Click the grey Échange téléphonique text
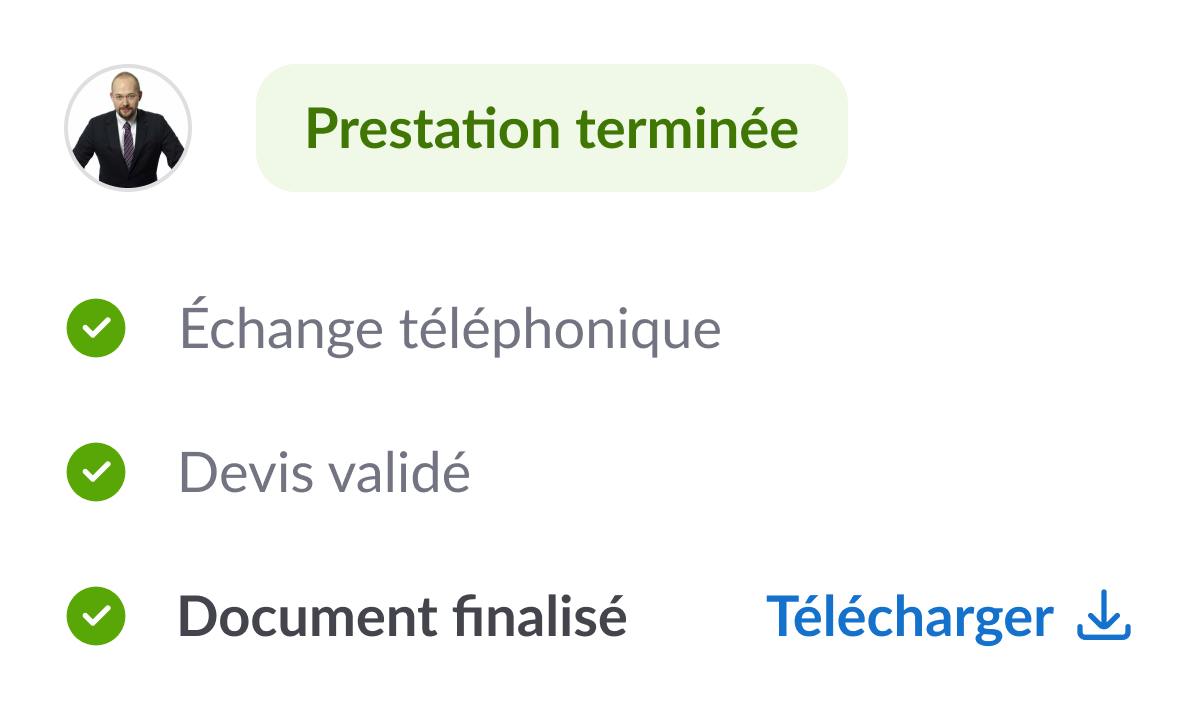 tap(450, 328)
